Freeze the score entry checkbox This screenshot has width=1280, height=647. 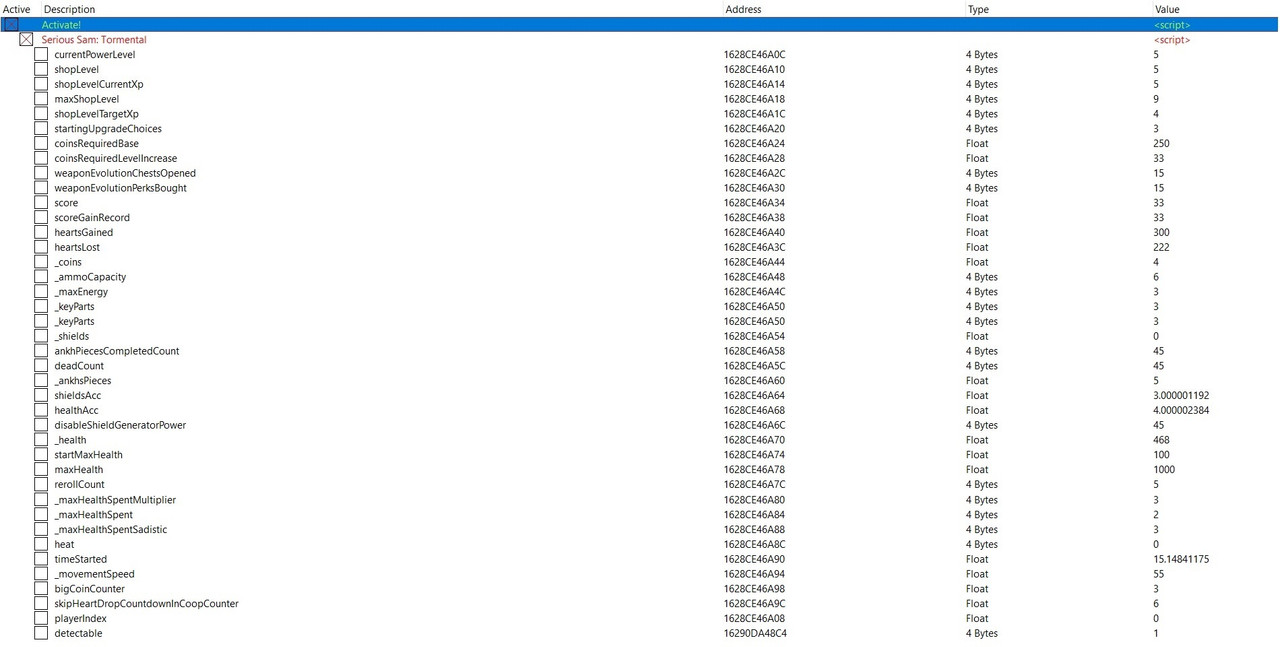(x=41, y=202)
